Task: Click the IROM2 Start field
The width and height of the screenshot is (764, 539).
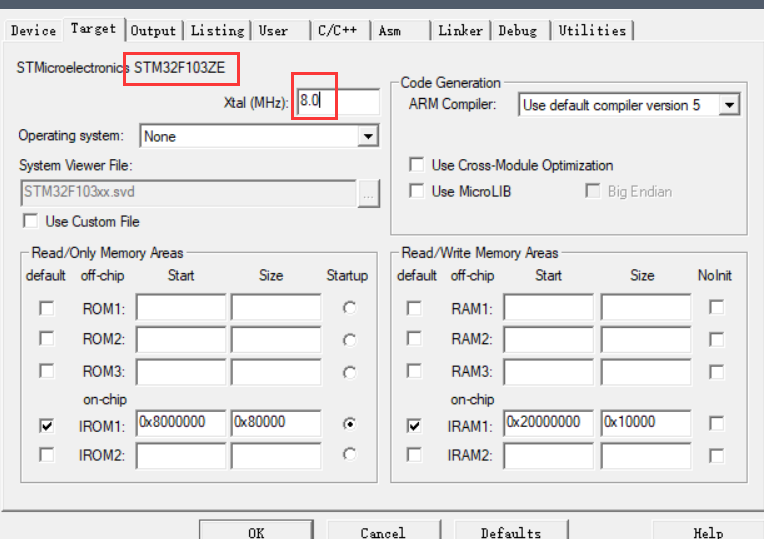Action: click(181, 456)
